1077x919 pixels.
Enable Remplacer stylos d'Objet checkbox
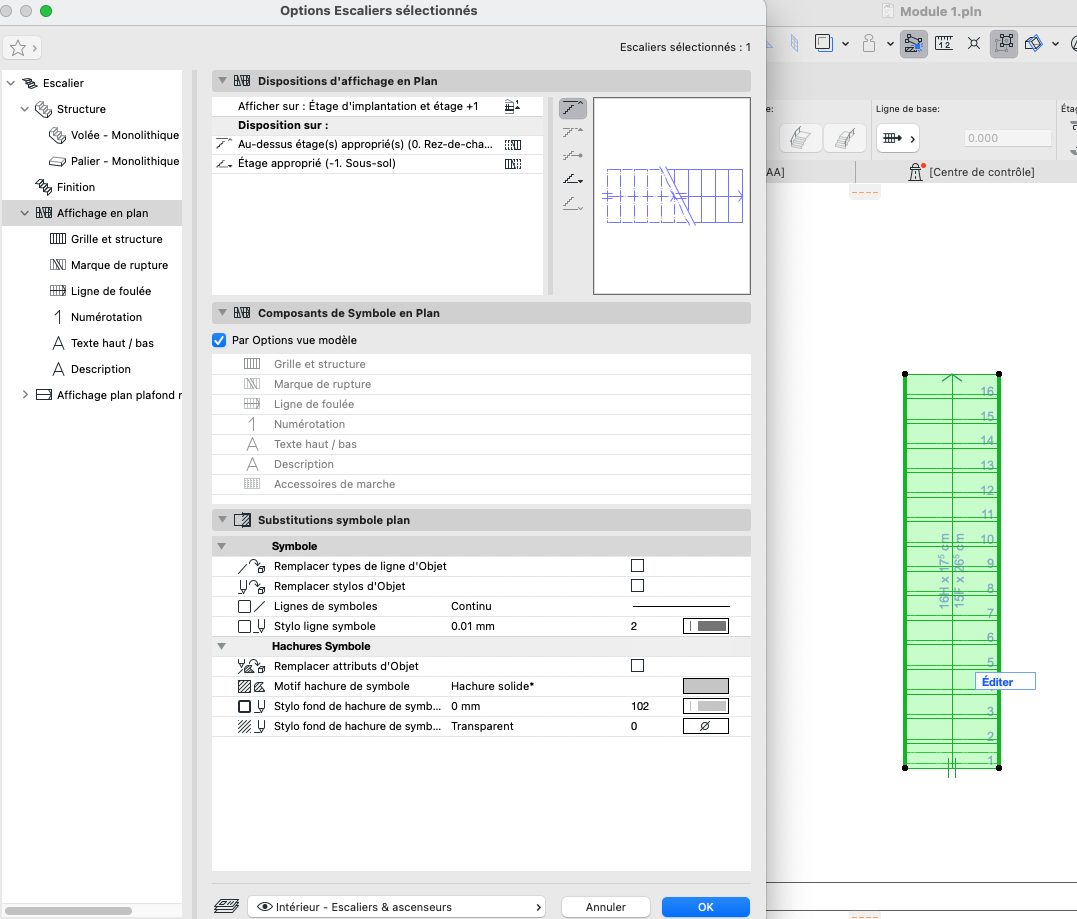click(x=637, y=586)
